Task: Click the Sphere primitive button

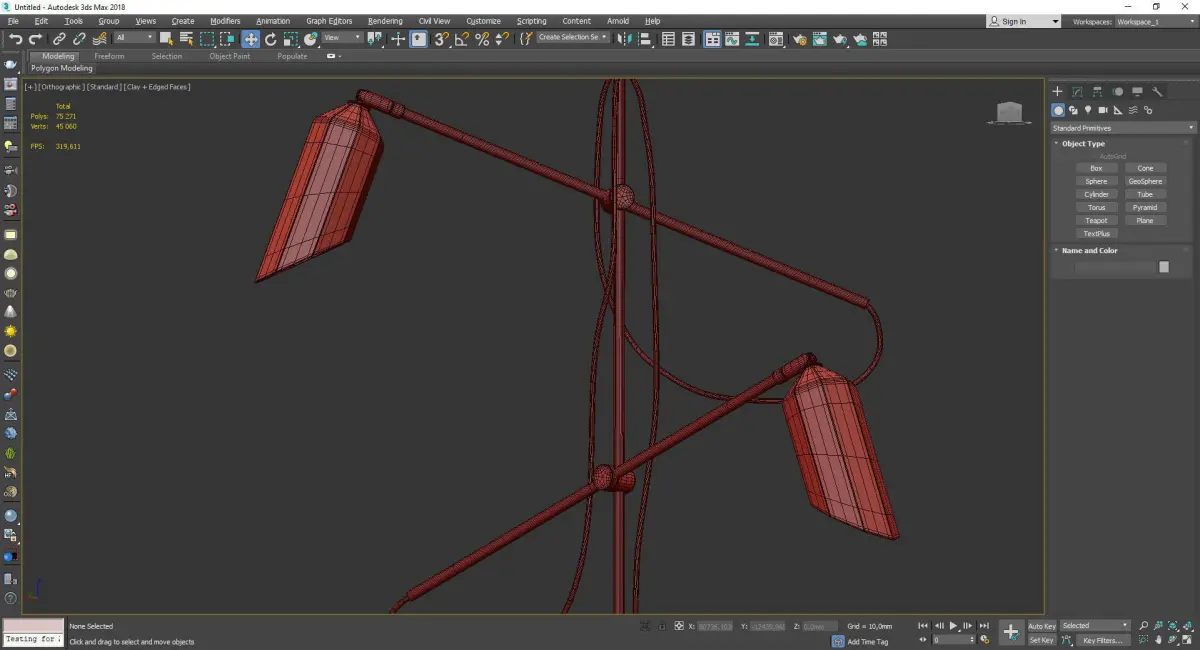Action: point(1096,182)
